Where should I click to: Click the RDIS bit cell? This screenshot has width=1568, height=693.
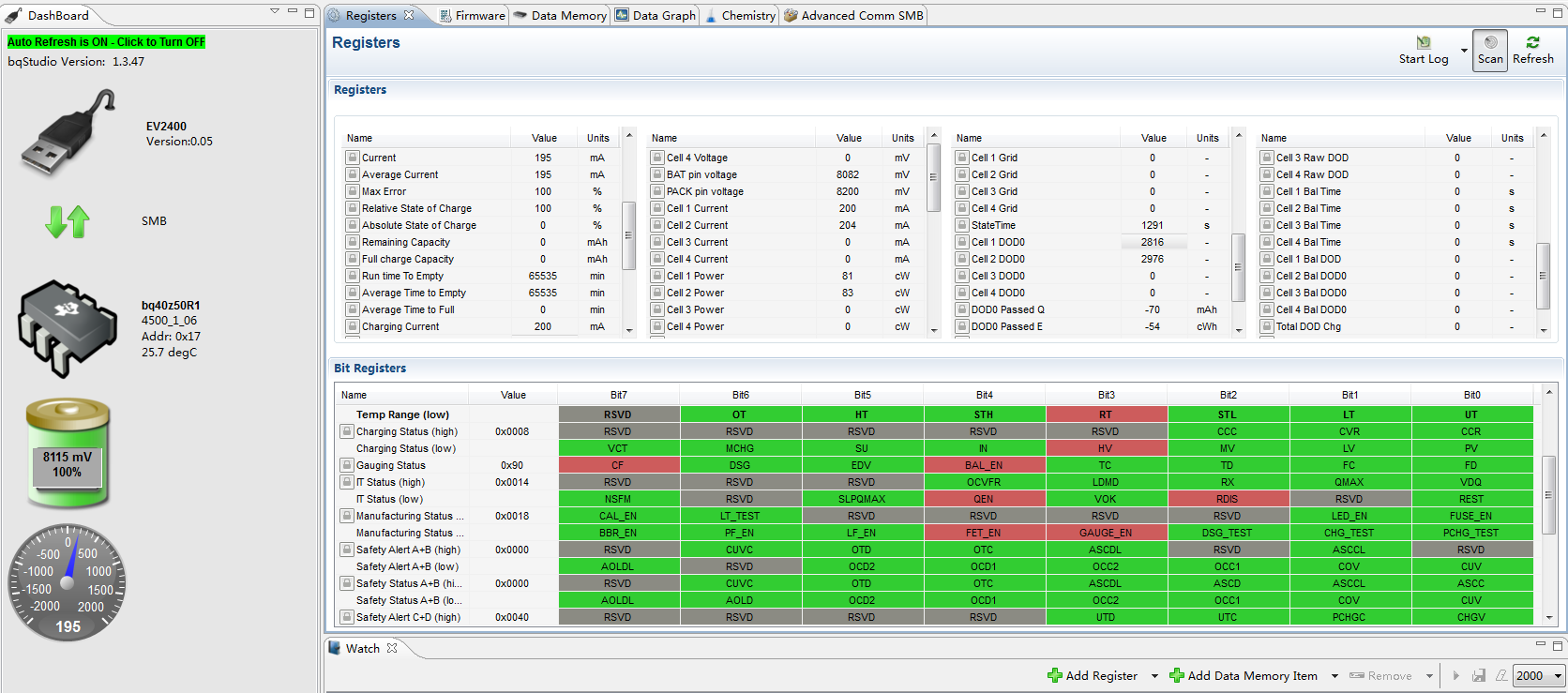[1228, 499]
